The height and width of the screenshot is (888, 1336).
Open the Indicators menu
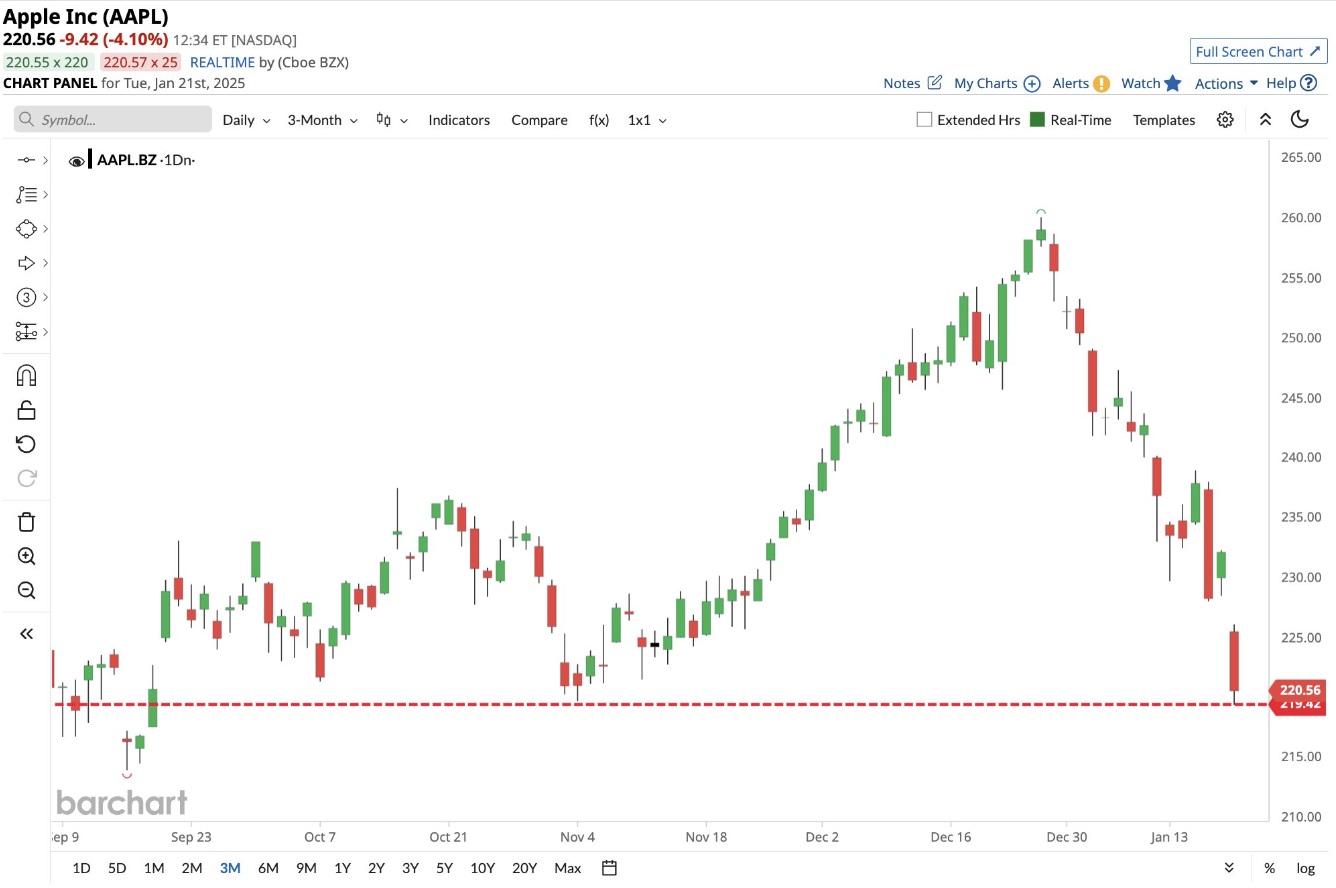click(x=459, y=120)
